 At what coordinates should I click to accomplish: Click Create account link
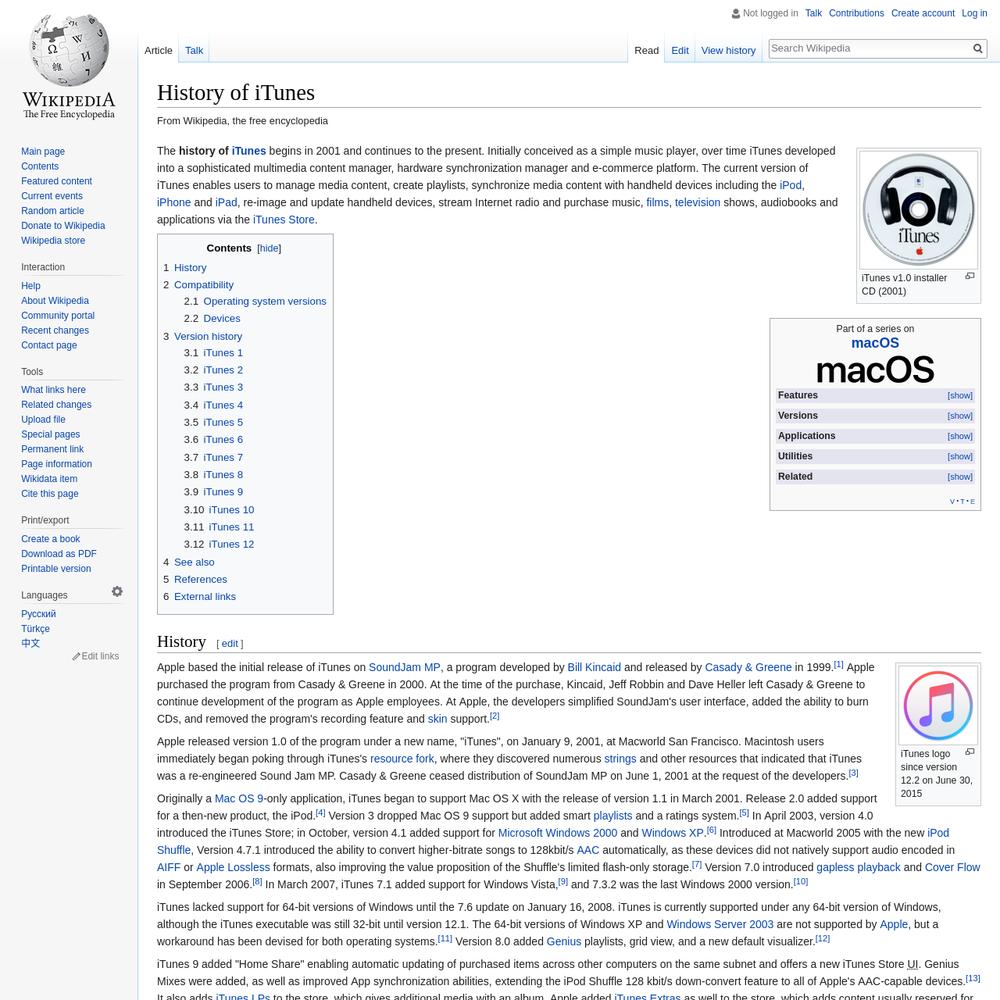click(923, 13)
